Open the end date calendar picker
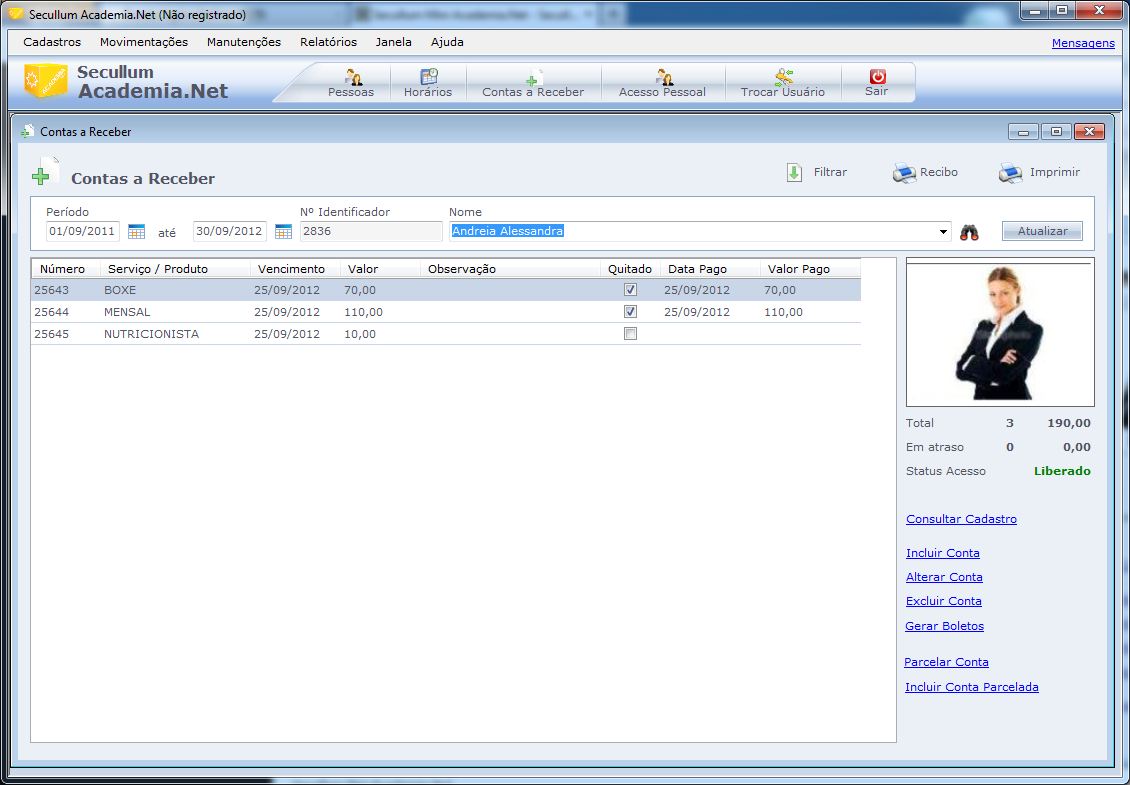1130x785 pixels. [x=283, y=232]
